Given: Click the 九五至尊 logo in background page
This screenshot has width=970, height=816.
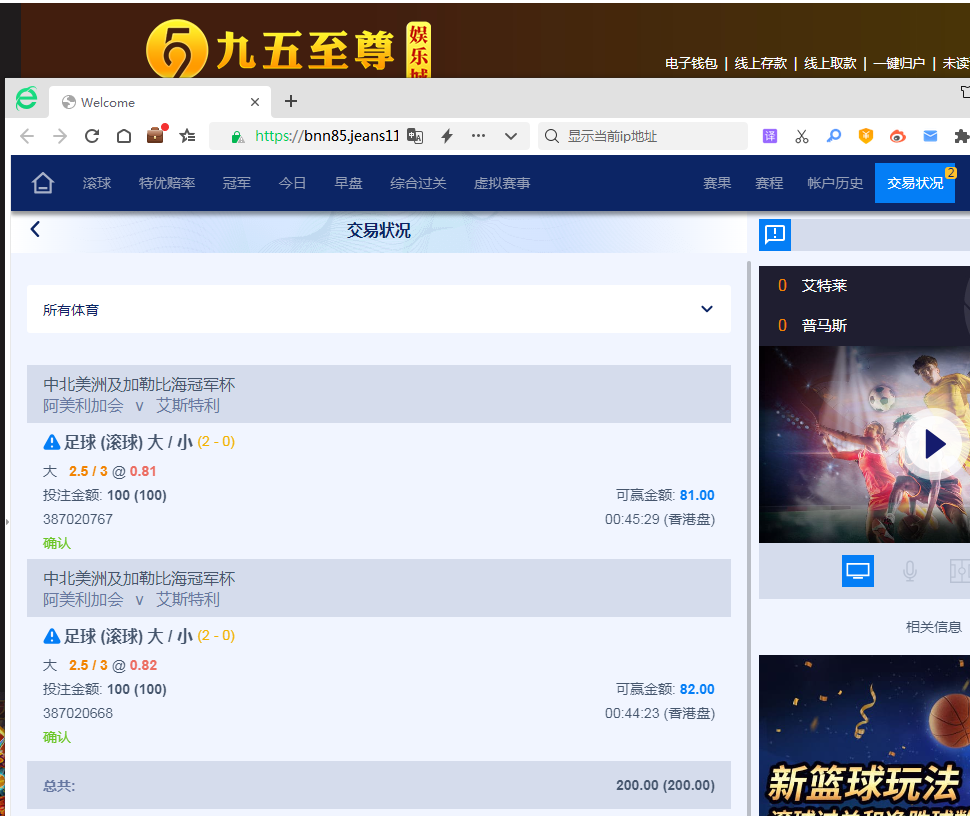Looking at the screenshot, I should tap(288, 49).
